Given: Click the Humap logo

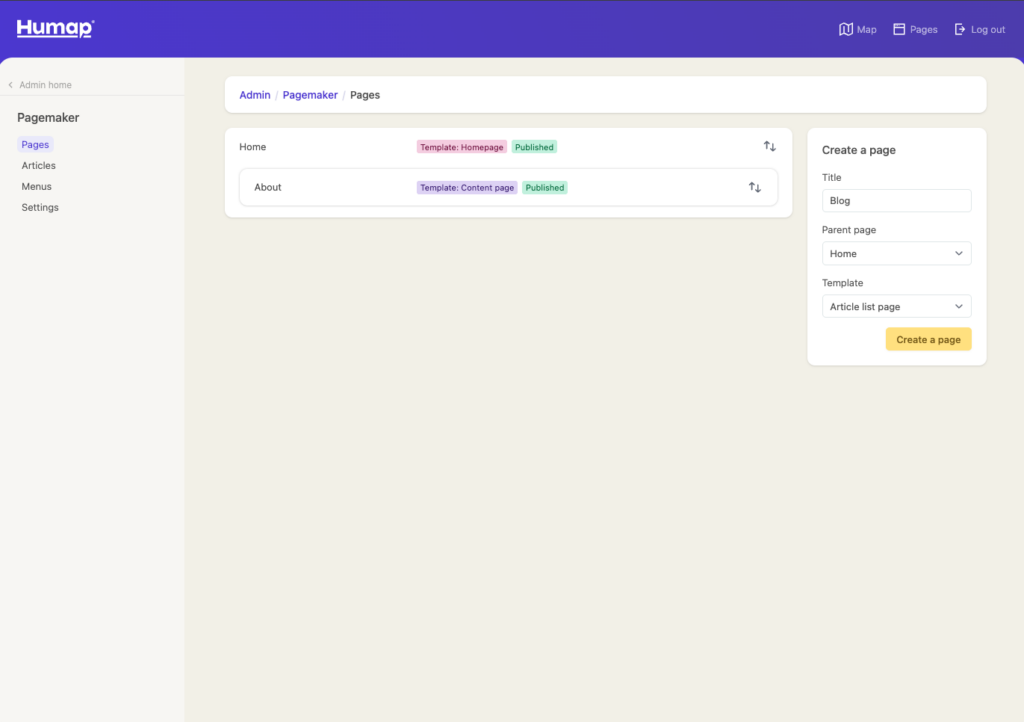Looking at the screenshot, I should 55,29.
